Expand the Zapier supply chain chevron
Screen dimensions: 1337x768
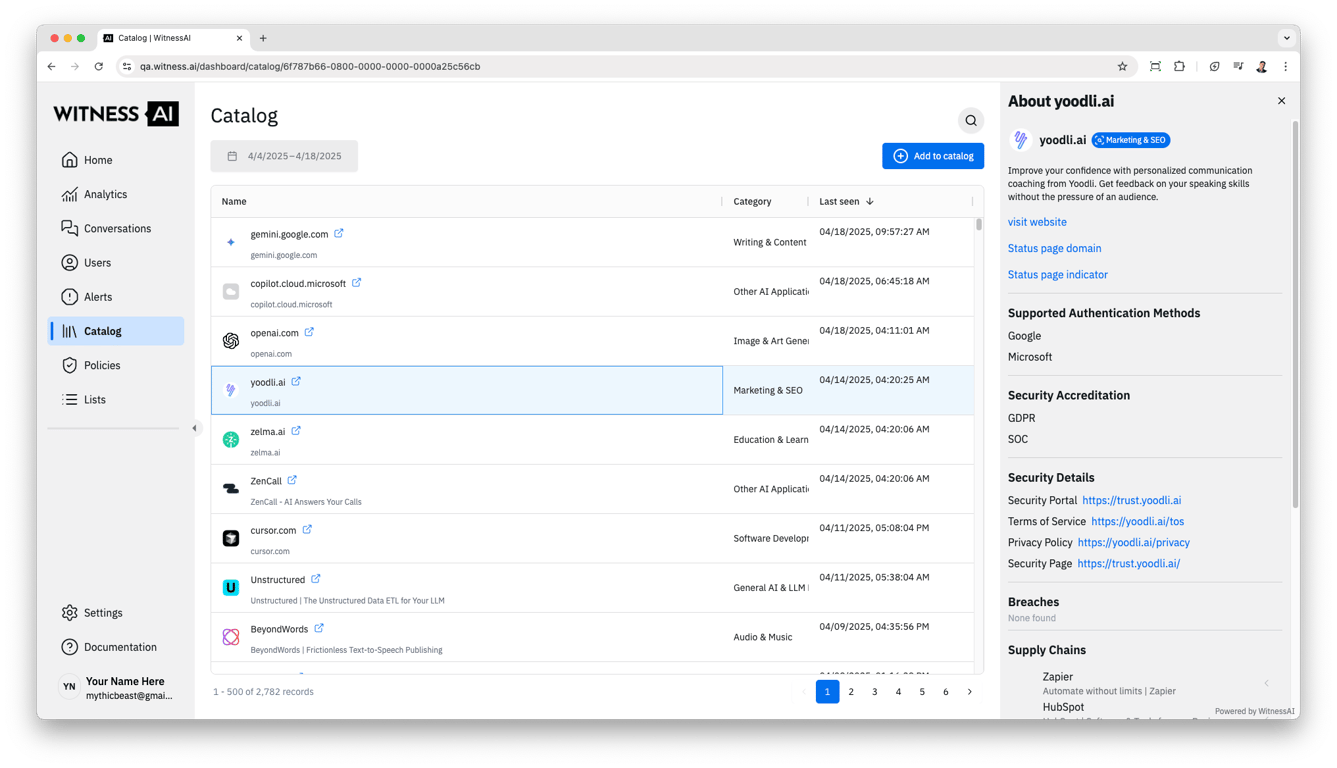1266,684
